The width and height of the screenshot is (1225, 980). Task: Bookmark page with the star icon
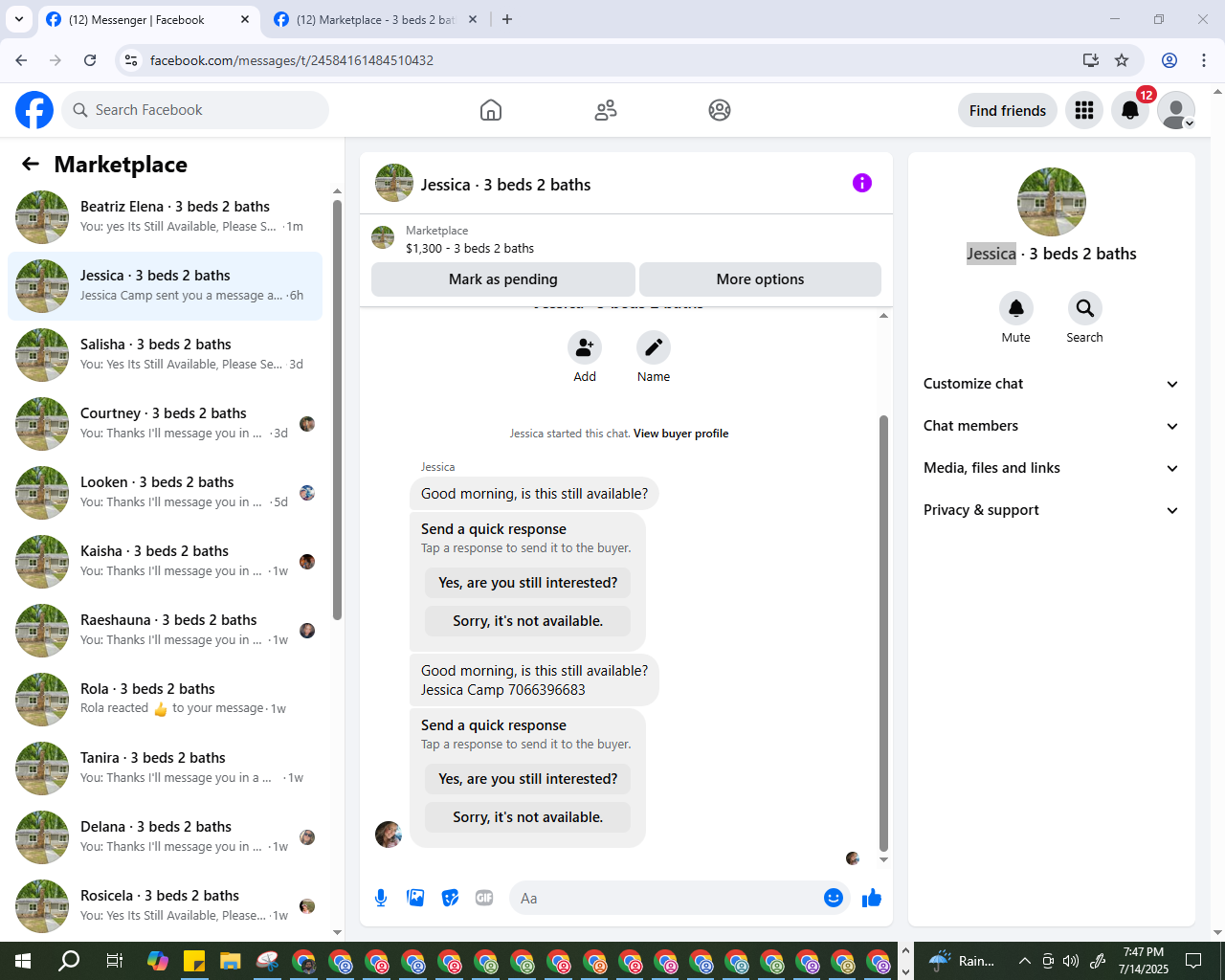click(1122, 60)
